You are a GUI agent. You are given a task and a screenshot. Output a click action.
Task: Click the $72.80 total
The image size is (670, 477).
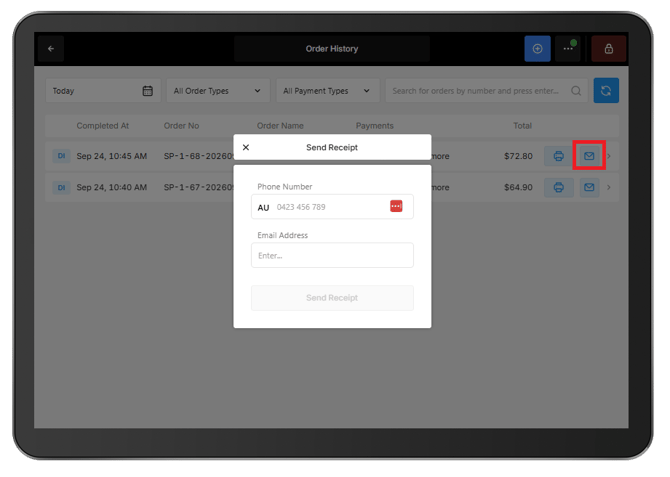click(518, 156)
